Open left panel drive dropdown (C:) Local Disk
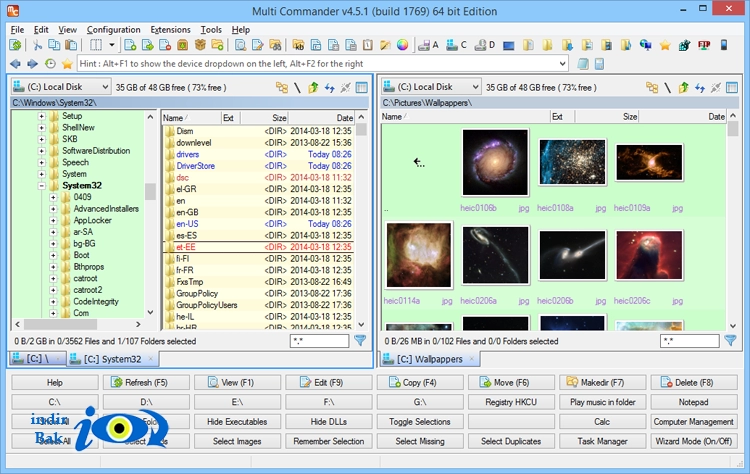 [61, 87]
